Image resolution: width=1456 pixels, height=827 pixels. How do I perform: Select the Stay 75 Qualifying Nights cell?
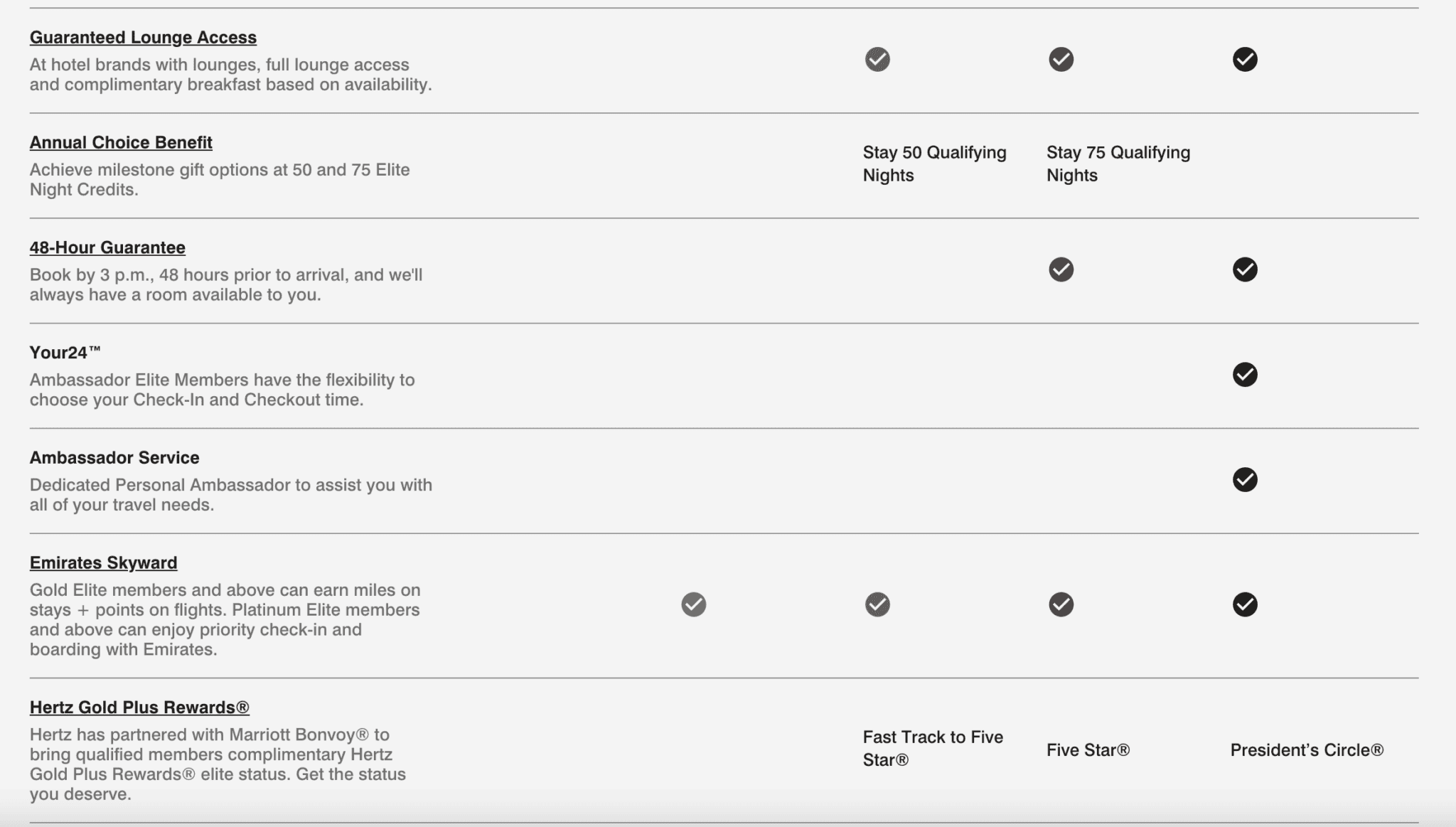[1118, 164]
